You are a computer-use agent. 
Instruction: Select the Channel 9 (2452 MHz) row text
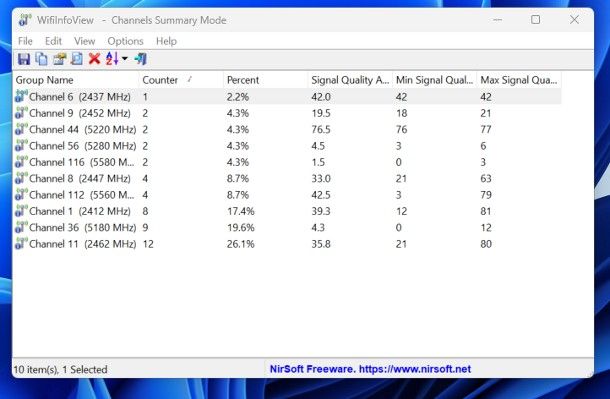coord(80,113)
